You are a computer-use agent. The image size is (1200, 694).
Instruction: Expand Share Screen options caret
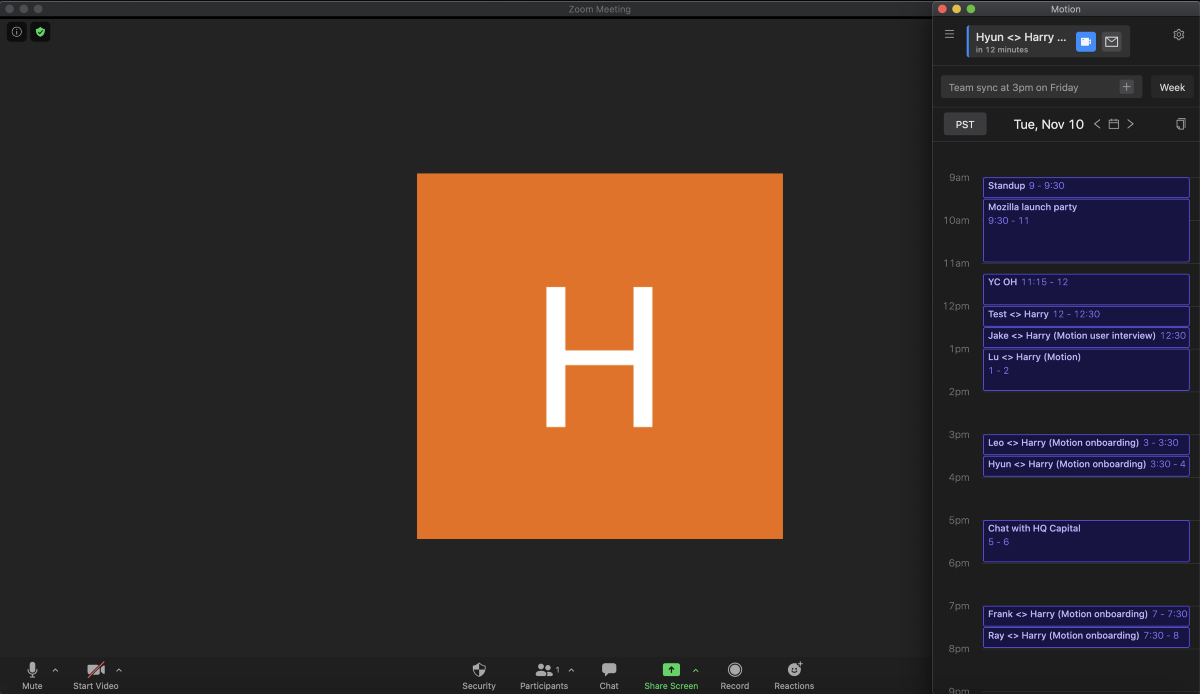click(x=696, y=670)
